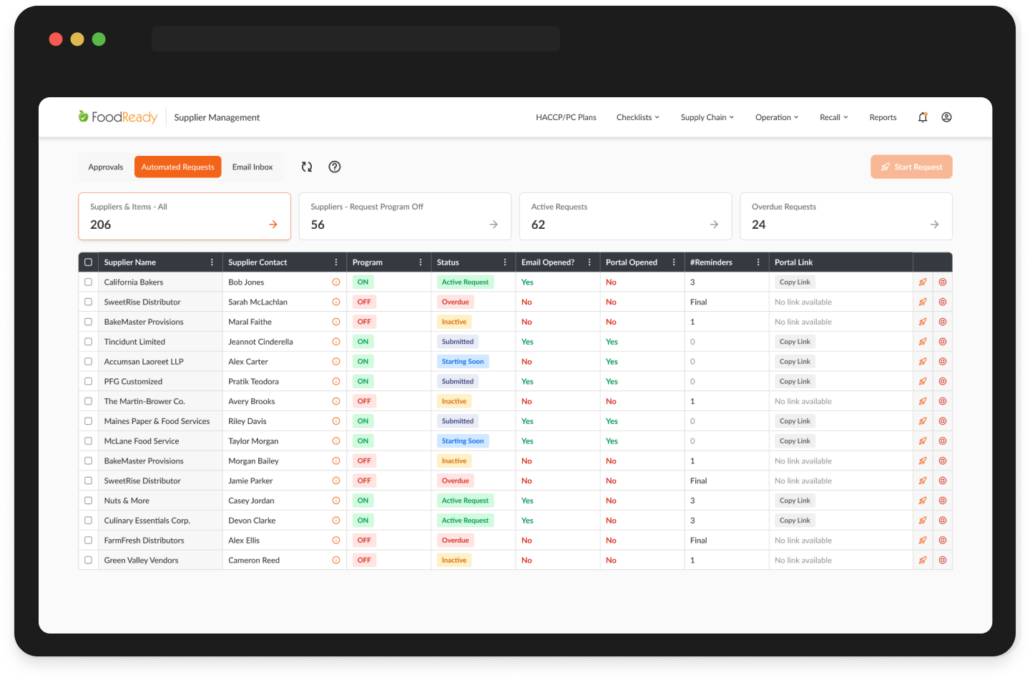Check the Green Valley Vendors row checkbox

(88, 560)
